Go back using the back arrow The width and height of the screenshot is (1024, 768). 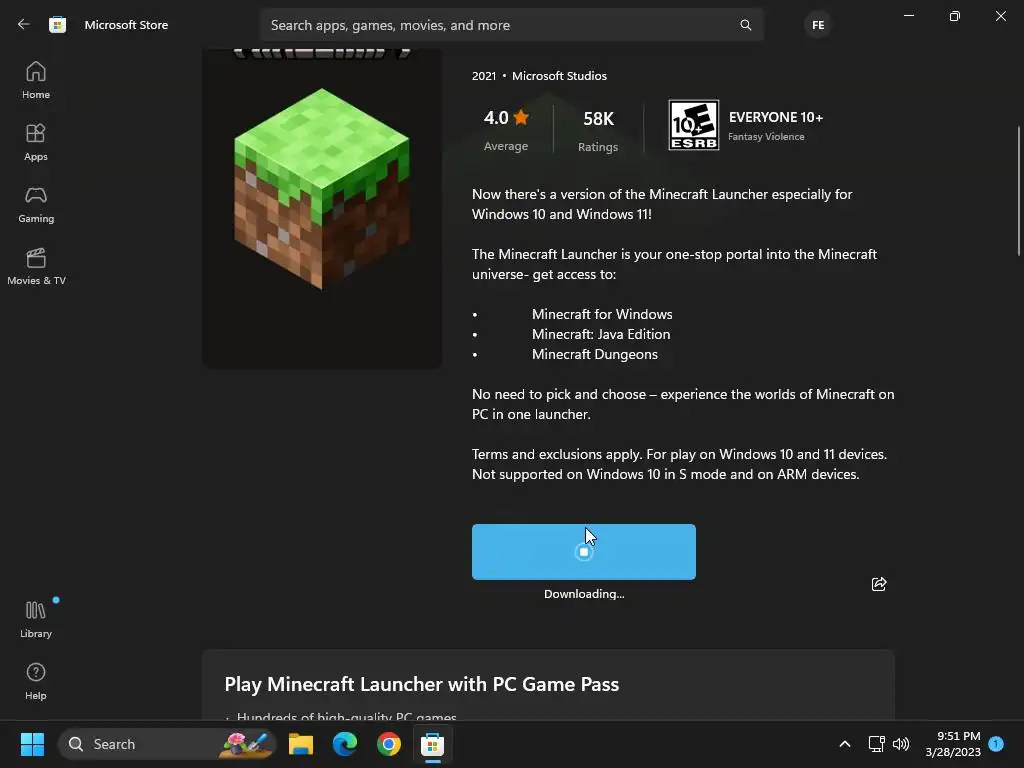[x=24, y=24]
